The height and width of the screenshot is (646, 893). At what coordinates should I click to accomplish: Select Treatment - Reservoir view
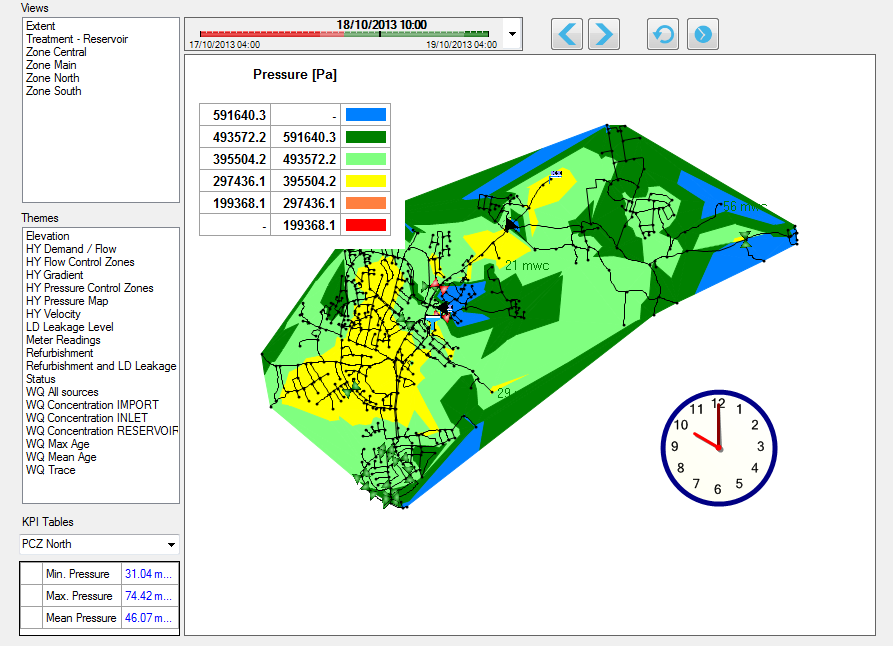pyautogui.click(x=77, y=39)
